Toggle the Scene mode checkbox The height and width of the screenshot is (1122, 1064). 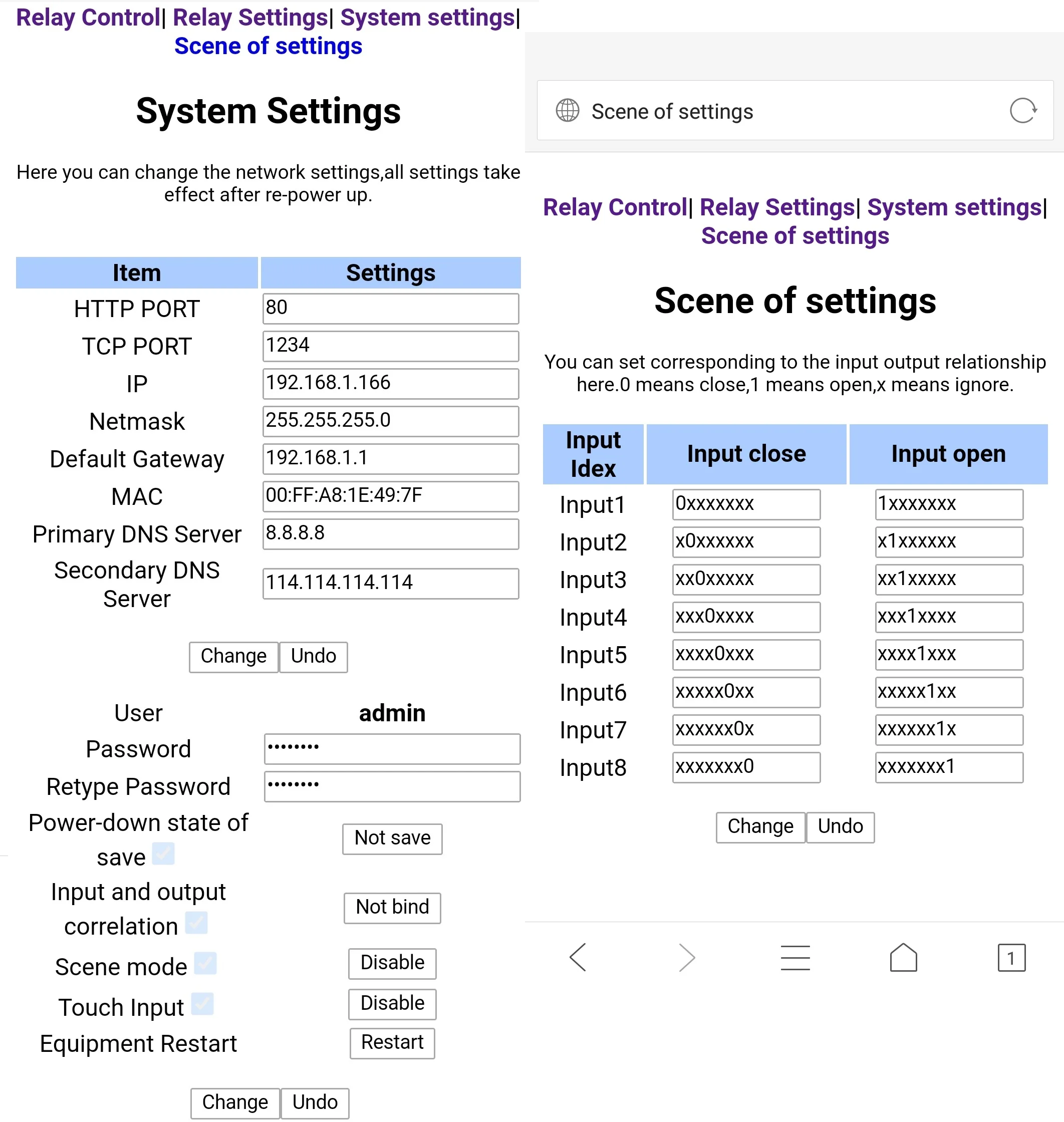(x=205, y=963)
